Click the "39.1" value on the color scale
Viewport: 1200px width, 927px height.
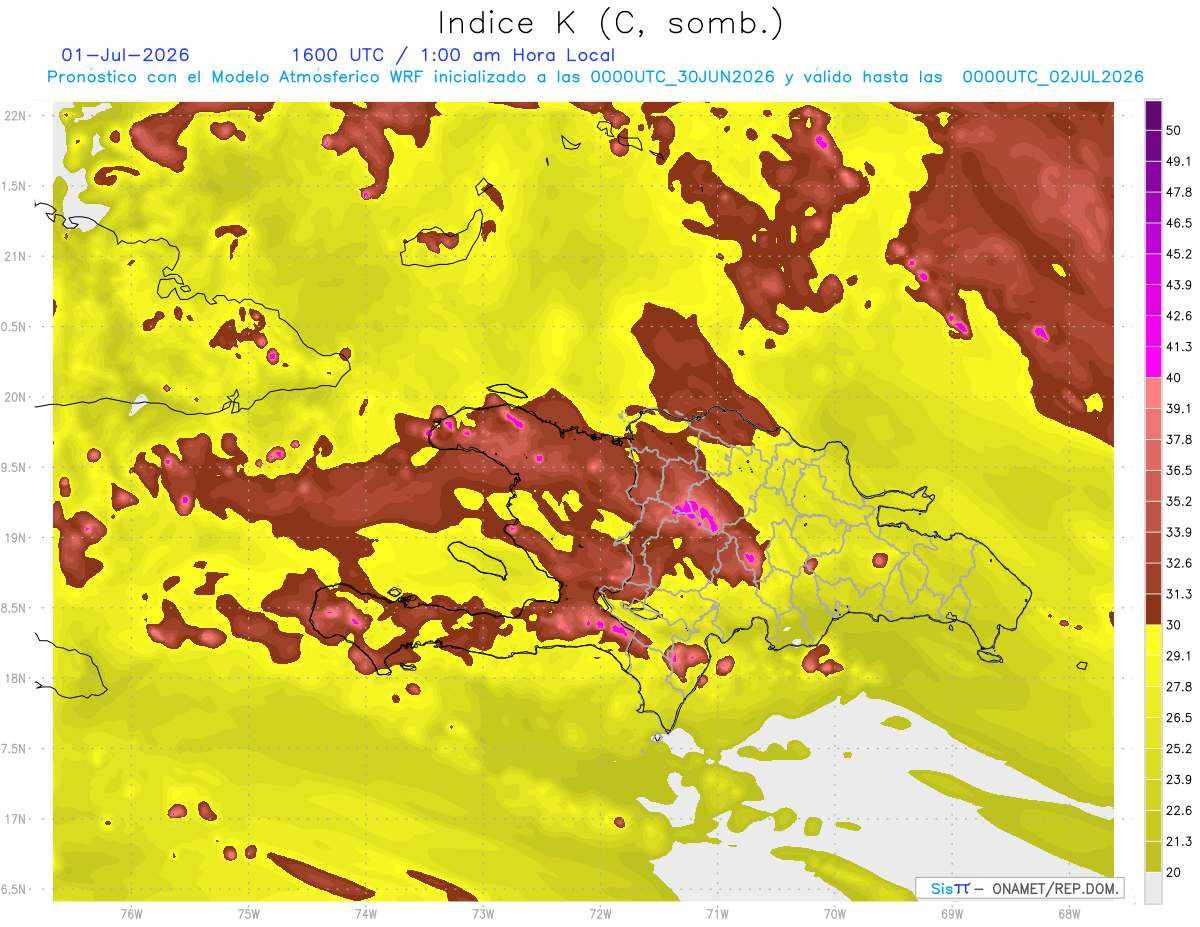[1178, 408]
